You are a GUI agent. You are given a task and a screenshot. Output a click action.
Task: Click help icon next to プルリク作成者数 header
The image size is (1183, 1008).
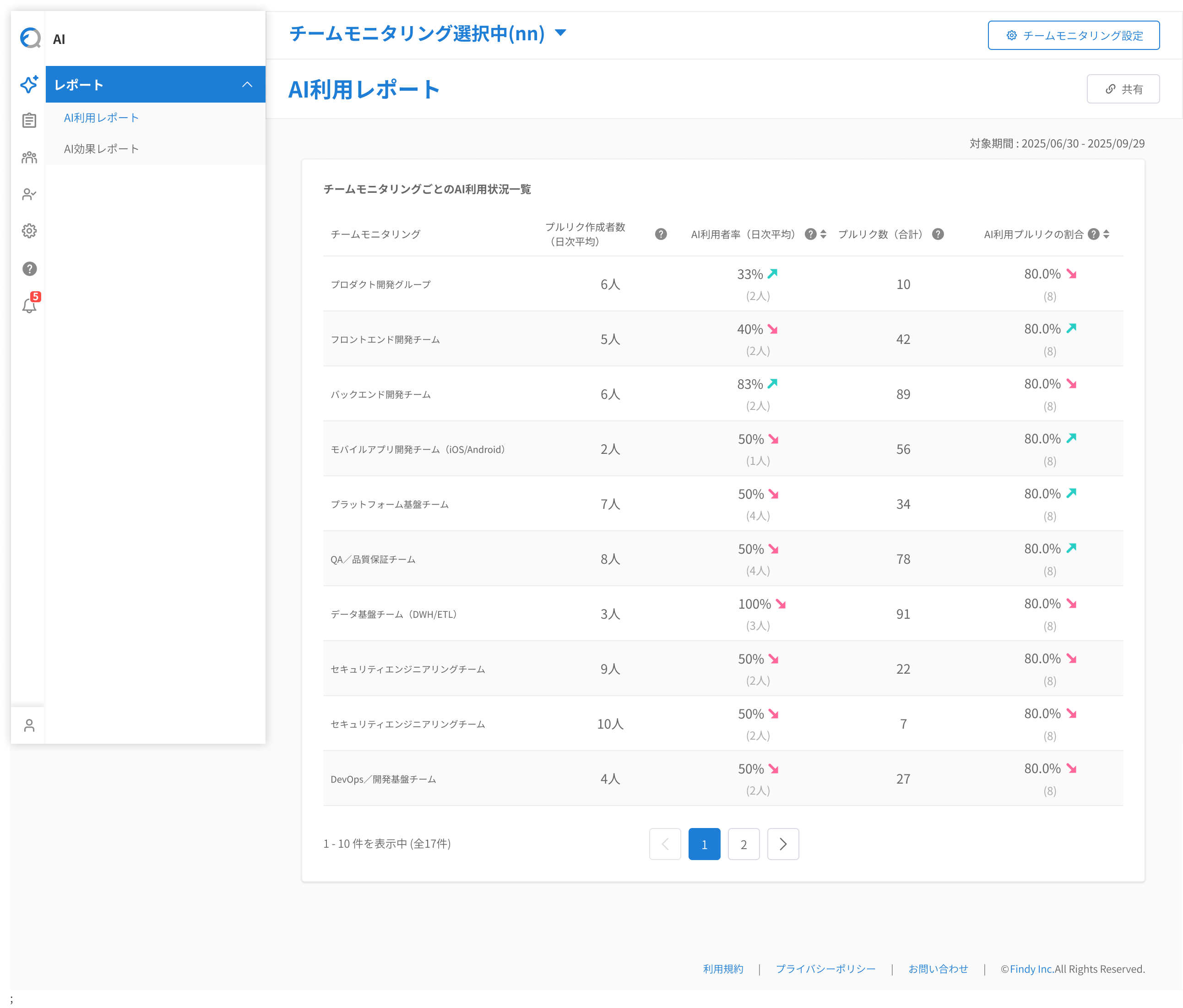click(661, 234)
